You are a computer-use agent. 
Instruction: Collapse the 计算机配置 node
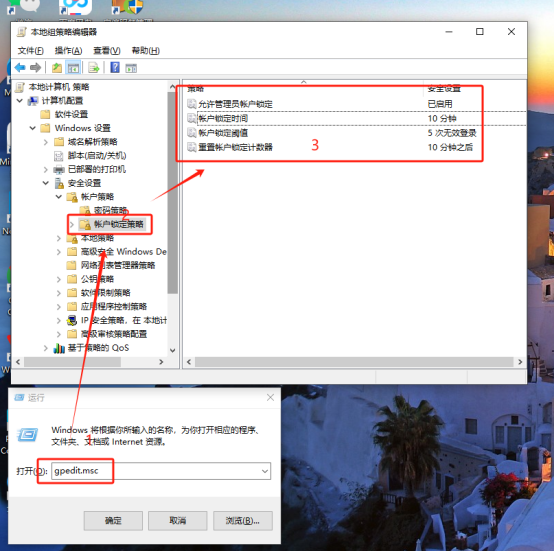click(x=20, y=101)
